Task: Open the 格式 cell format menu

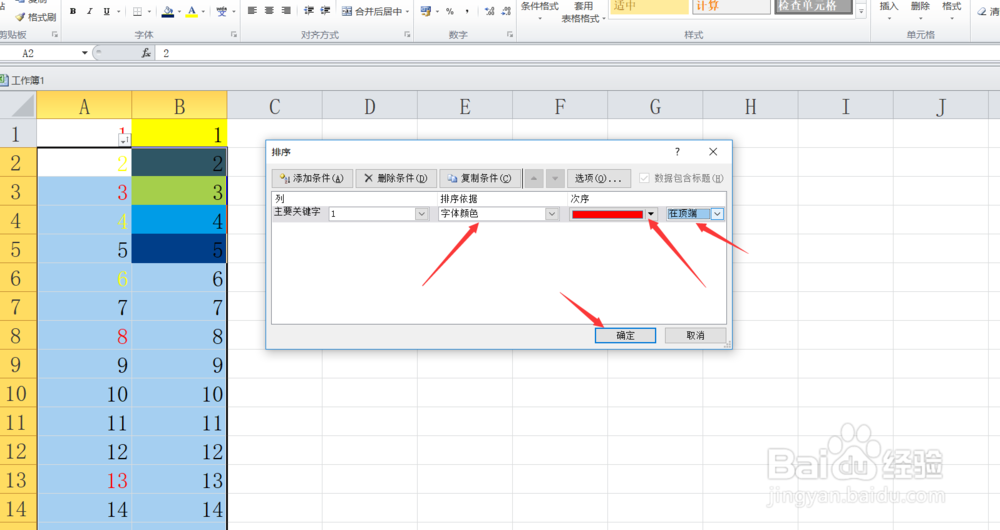Action: coord(952,10)
